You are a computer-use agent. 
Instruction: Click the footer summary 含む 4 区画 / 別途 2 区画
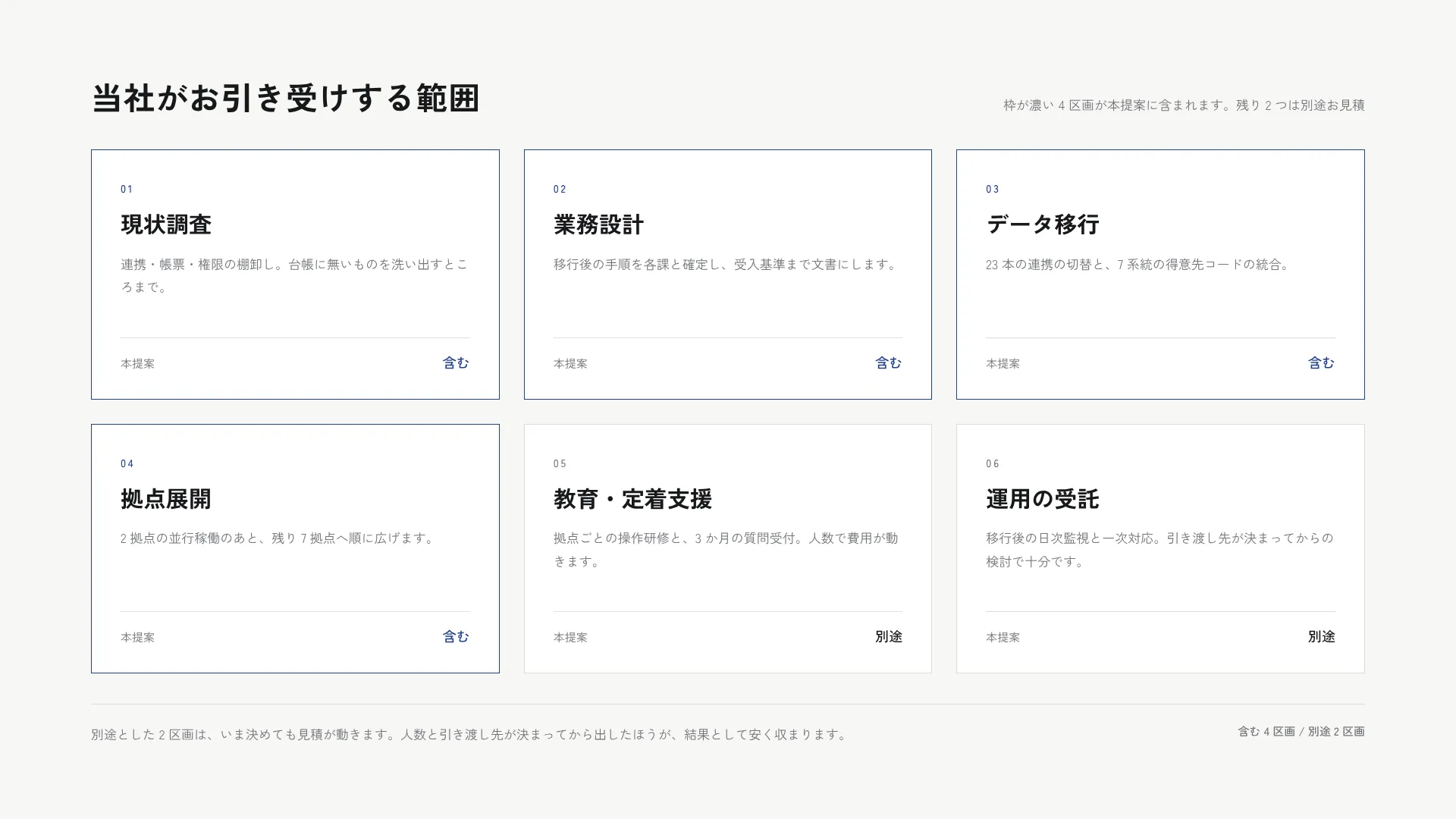coord(1301,732)
